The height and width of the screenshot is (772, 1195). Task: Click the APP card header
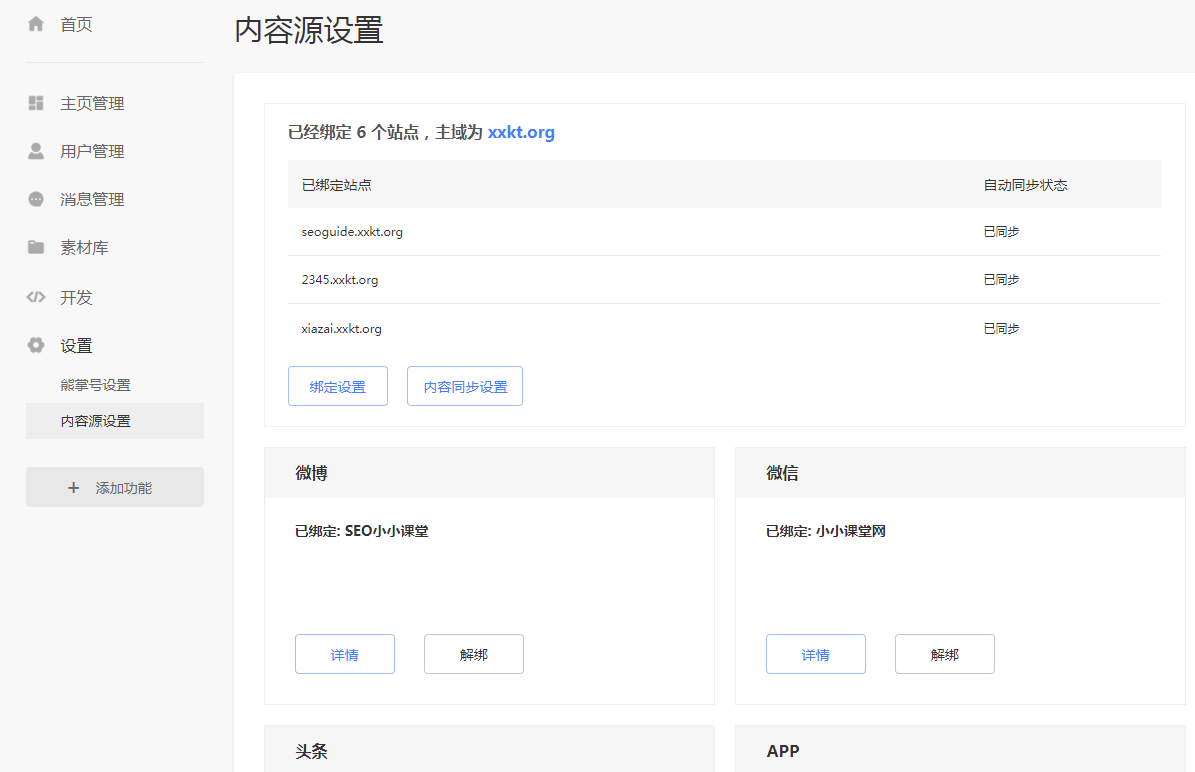(960, 749)
